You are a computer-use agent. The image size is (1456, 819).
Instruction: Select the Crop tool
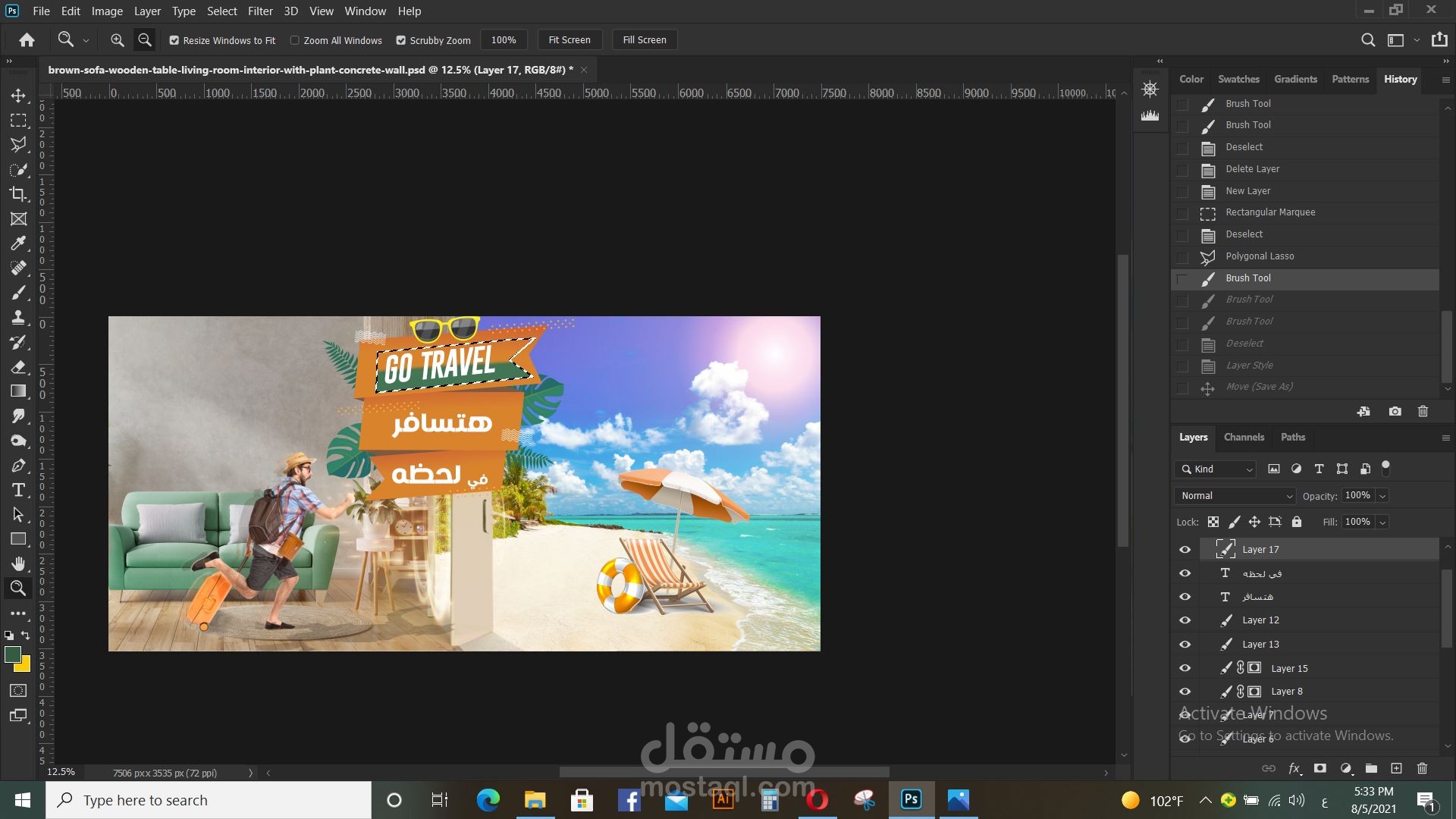(x=18, y=194)
